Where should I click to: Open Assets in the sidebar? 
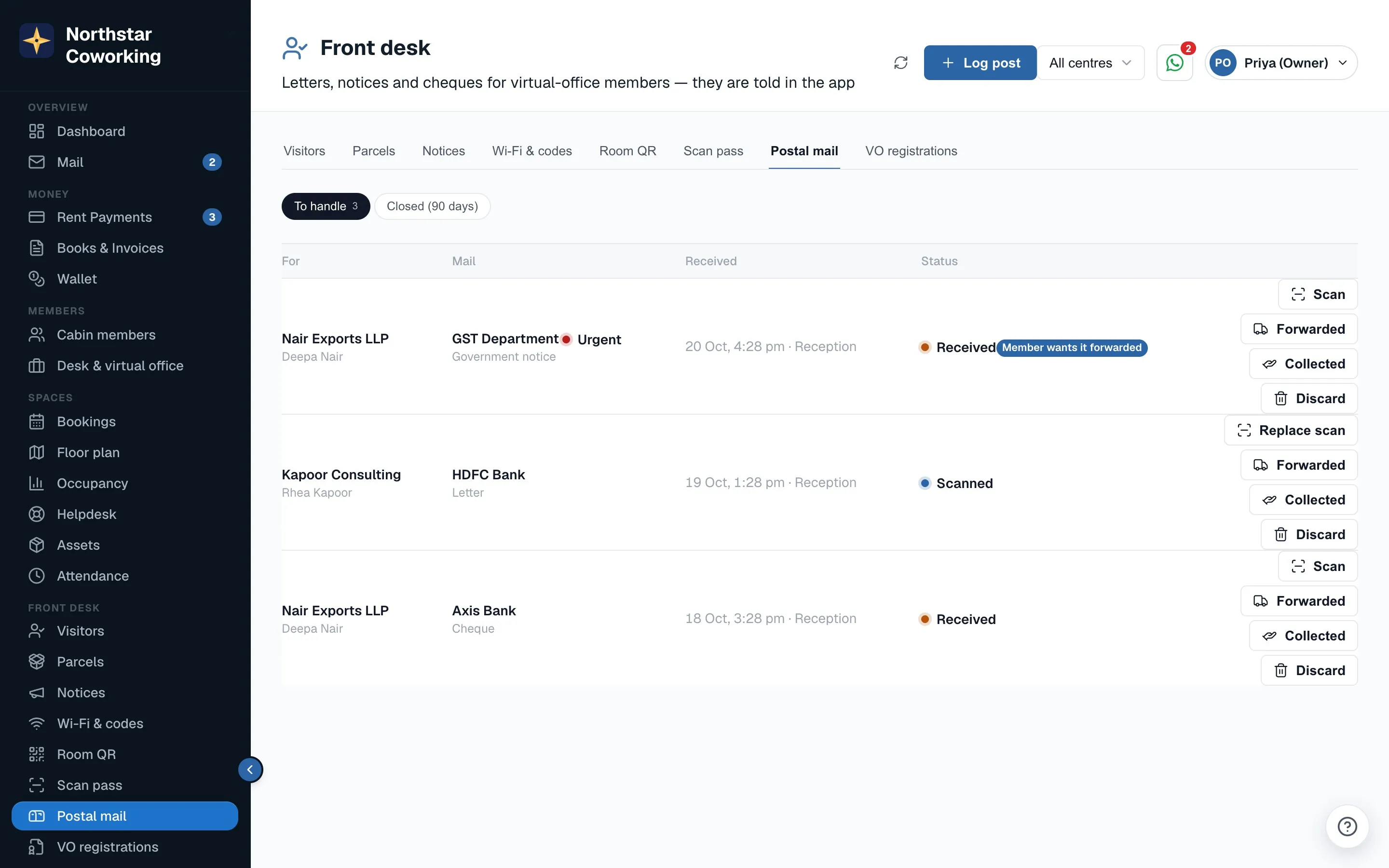click(124, 545)
